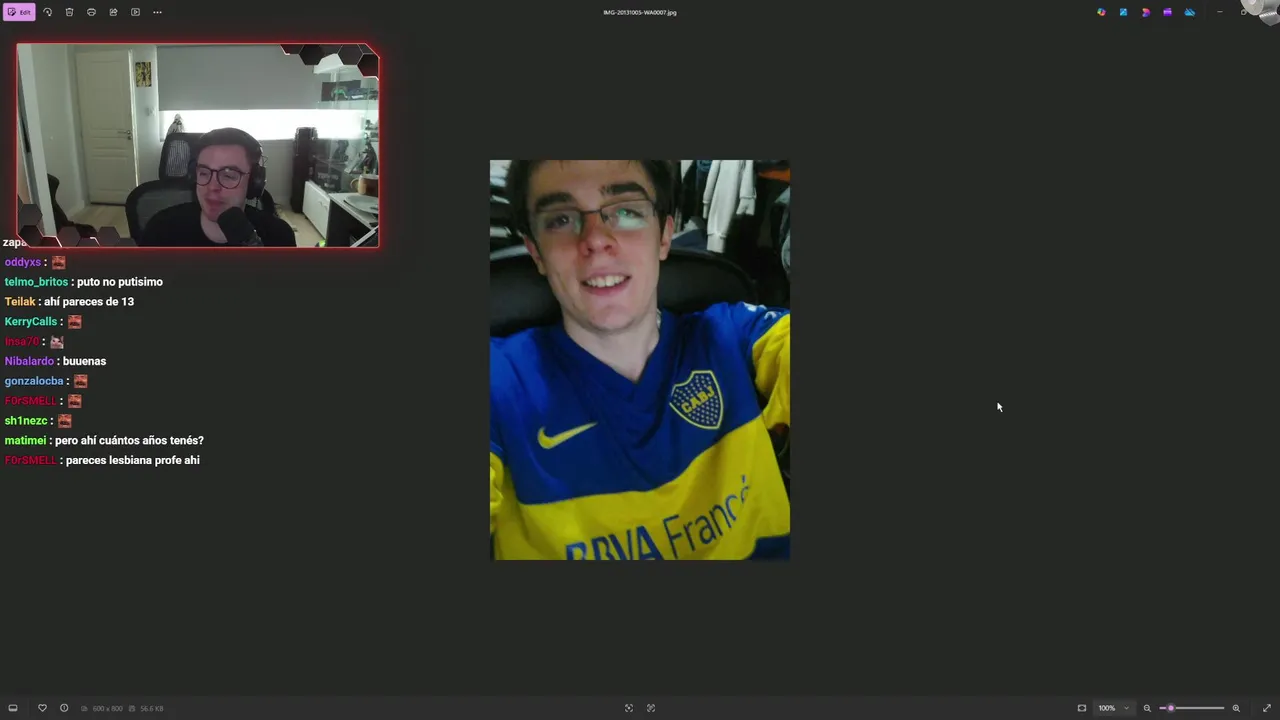Screen dimensions: 1280x720
Task: Click chat message 'puto no putisimo'
Action: pyautogui.click(x=119, y=282)
